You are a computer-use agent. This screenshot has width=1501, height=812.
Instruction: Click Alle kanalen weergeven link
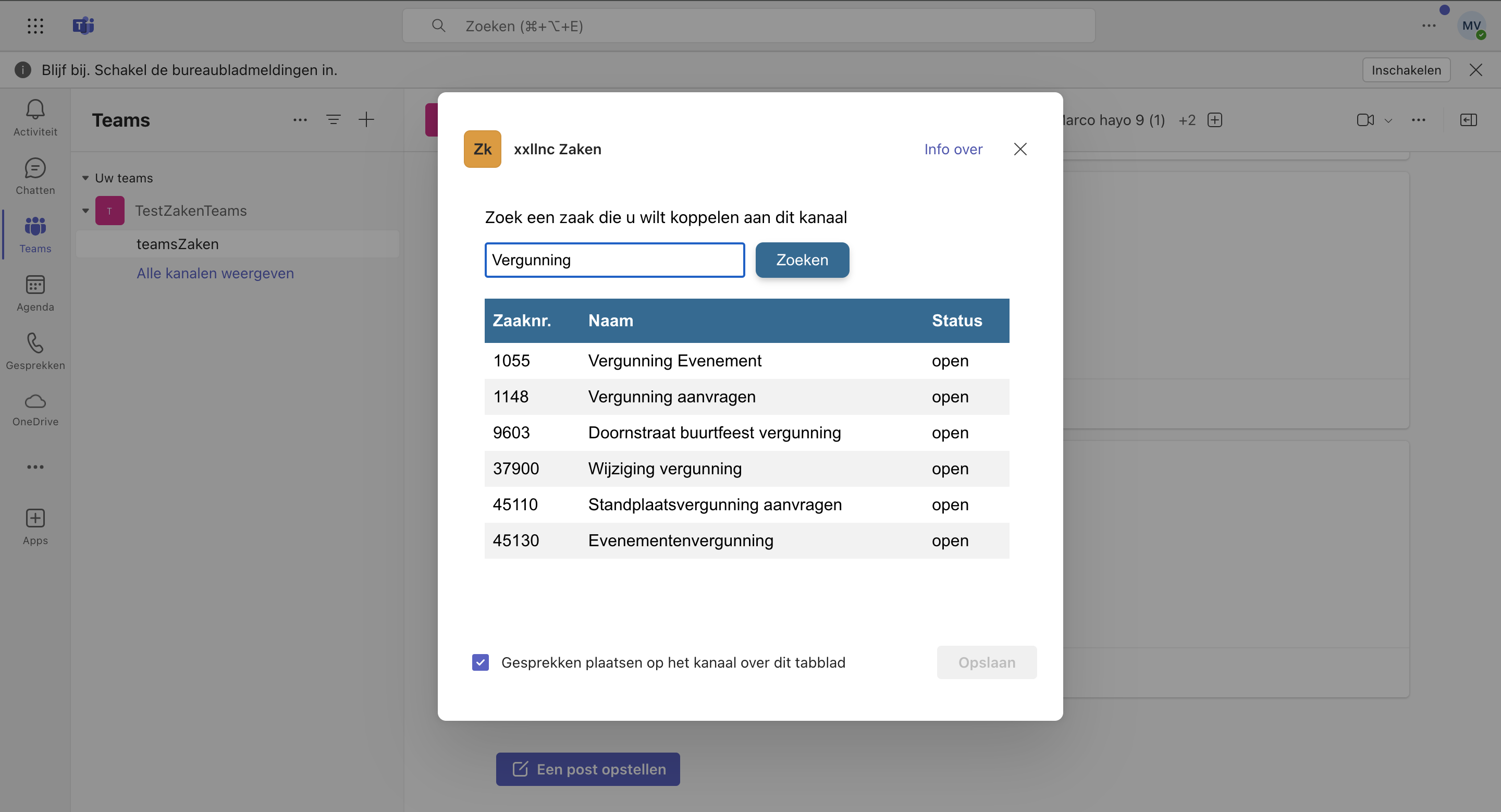point(215,273)
